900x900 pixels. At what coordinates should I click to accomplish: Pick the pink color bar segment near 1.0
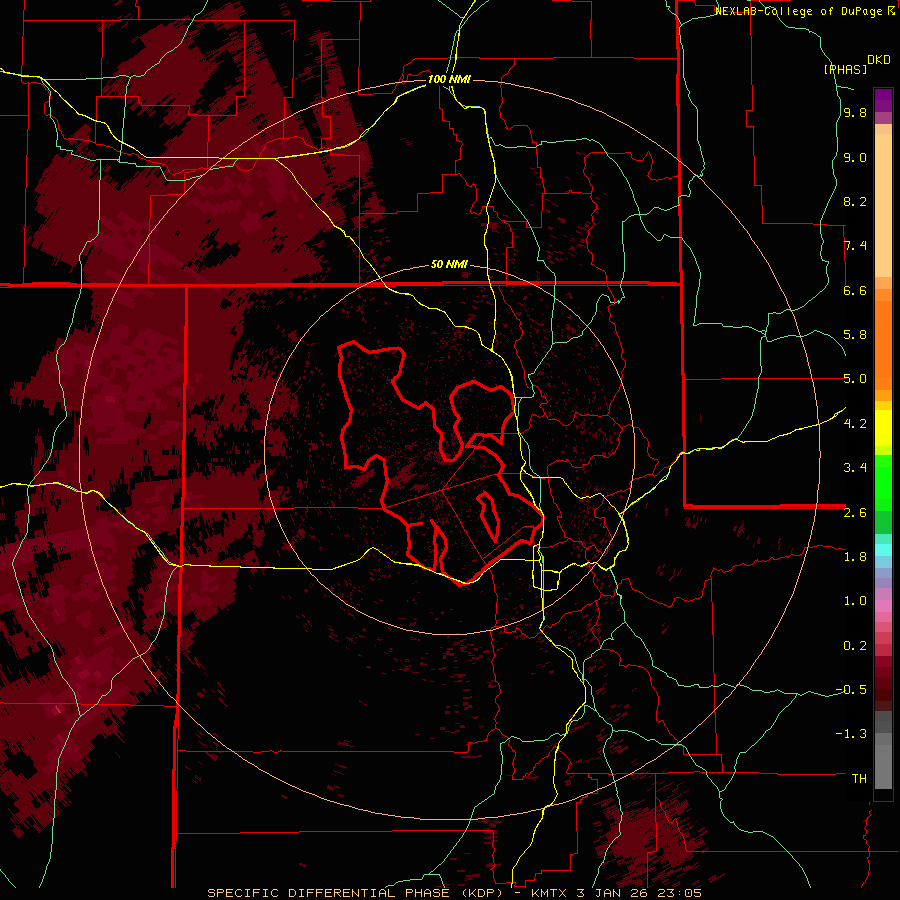pos(883,606)
